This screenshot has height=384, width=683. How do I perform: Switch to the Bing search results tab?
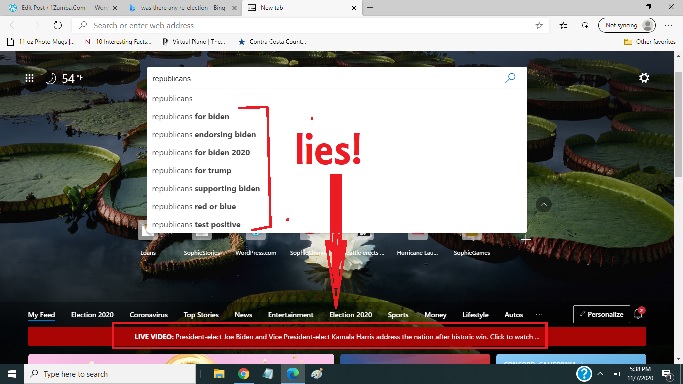click(182, 7)
